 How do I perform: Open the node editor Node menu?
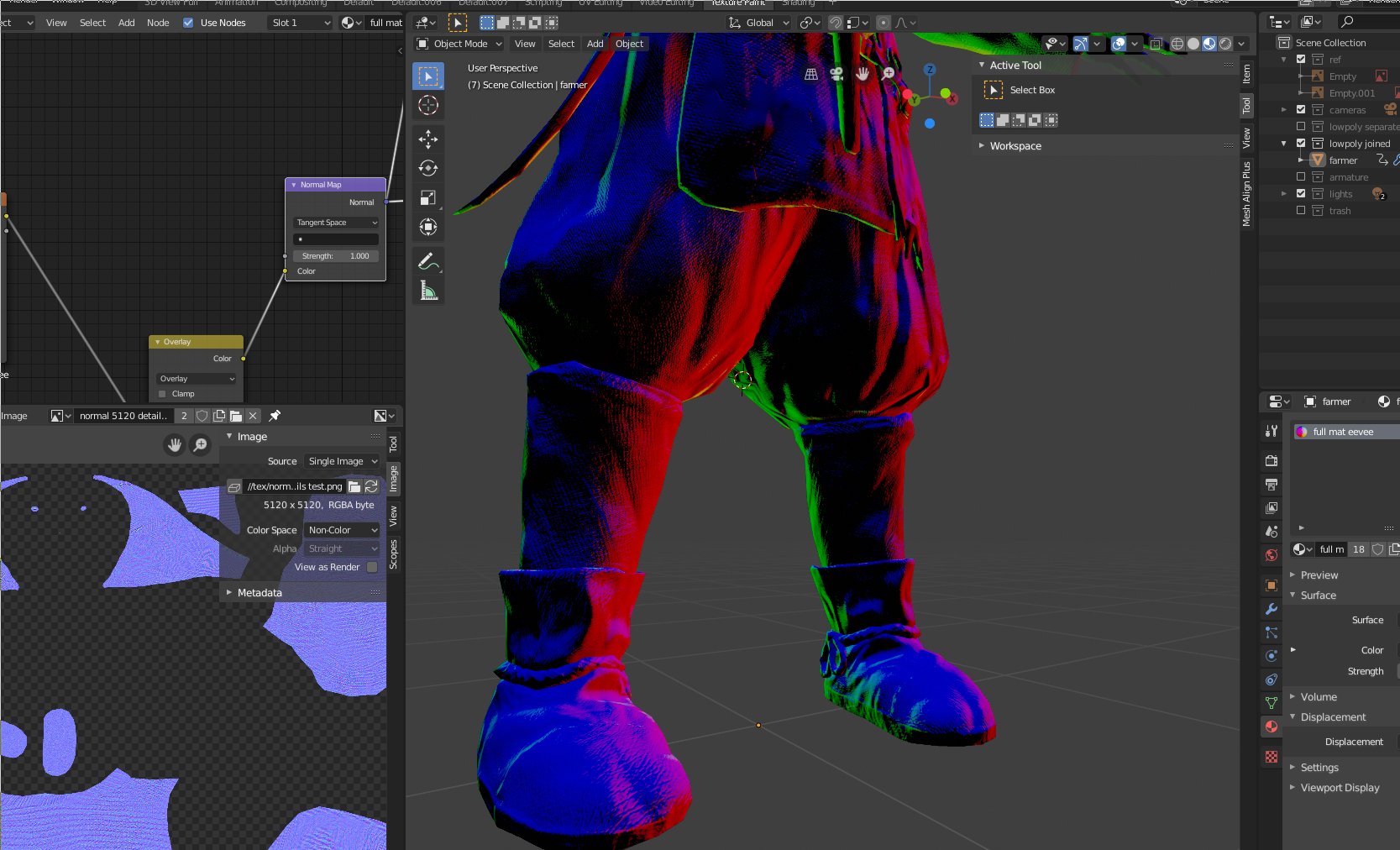click(158, 23)
